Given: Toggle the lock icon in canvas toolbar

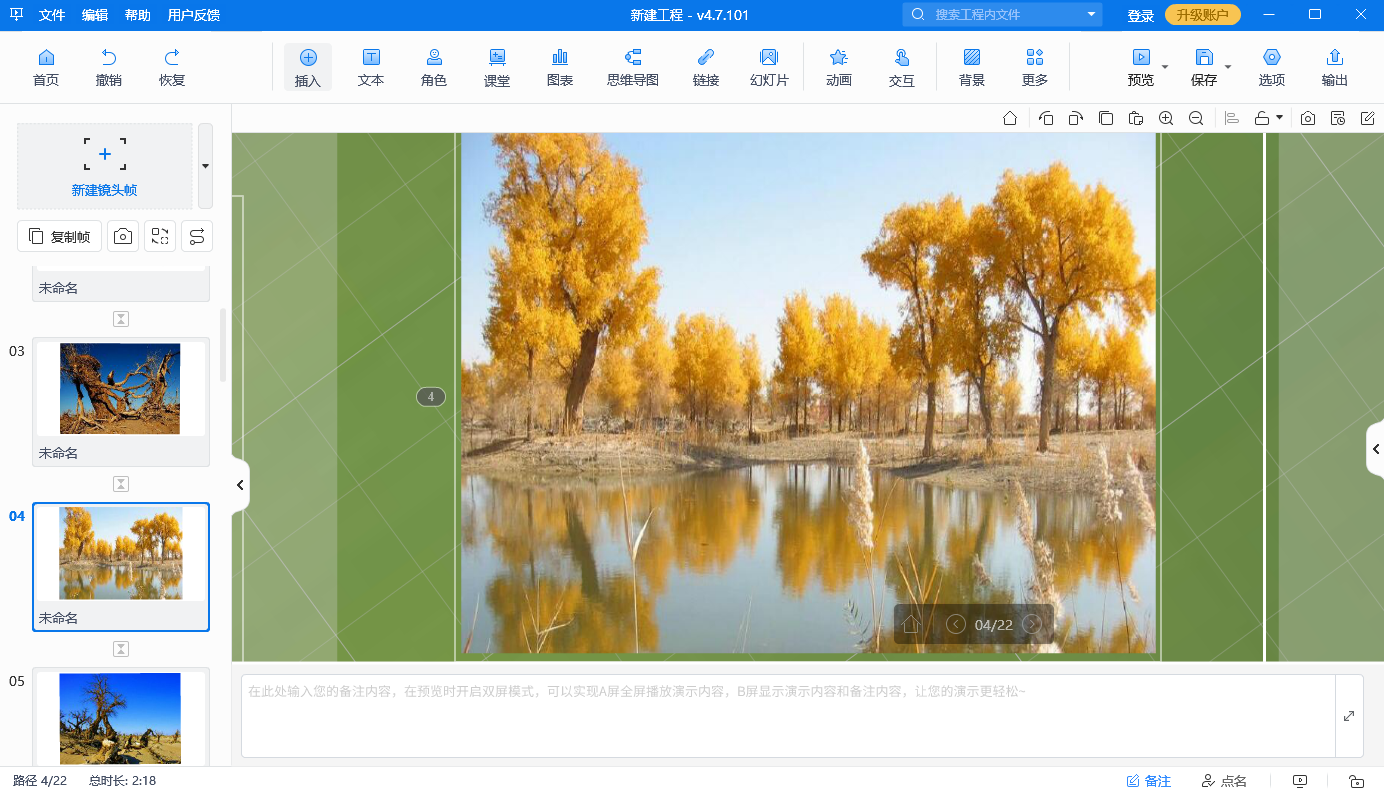Looking at the screenshot, I should click(x=1262, y=118).
